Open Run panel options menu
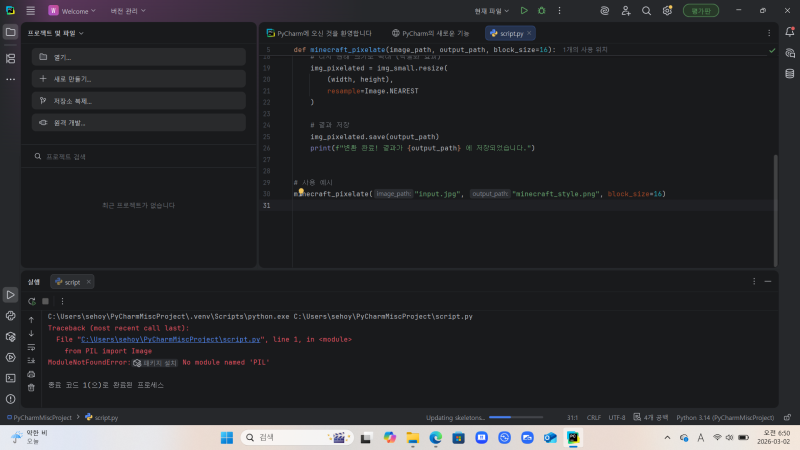 pyautogui.click(x=754, y=282)
